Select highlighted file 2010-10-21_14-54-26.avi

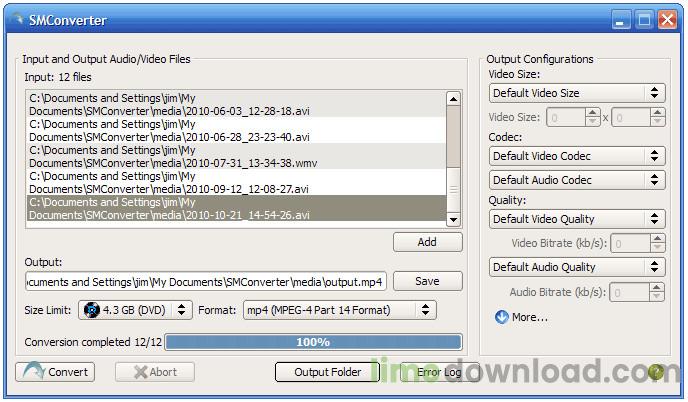(236, 208)
